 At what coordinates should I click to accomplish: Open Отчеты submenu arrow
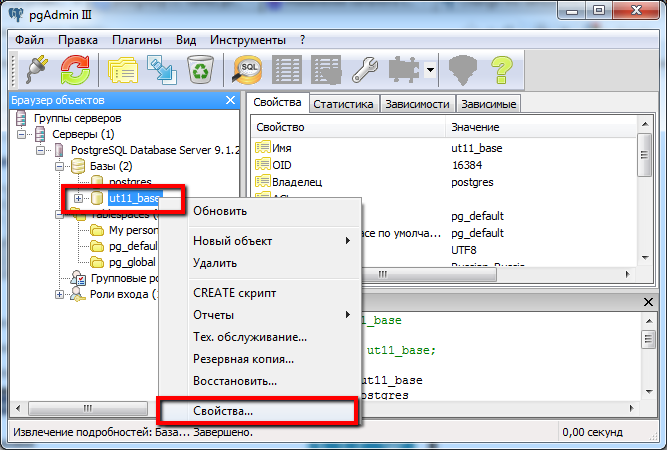pyautogui.click(x=348, y=315)
